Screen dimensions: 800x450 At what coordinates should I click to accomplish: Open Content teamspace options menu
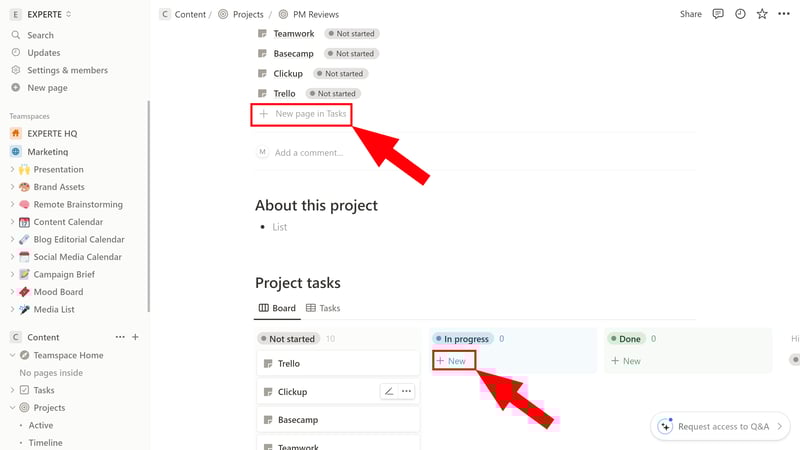point(120,337)
